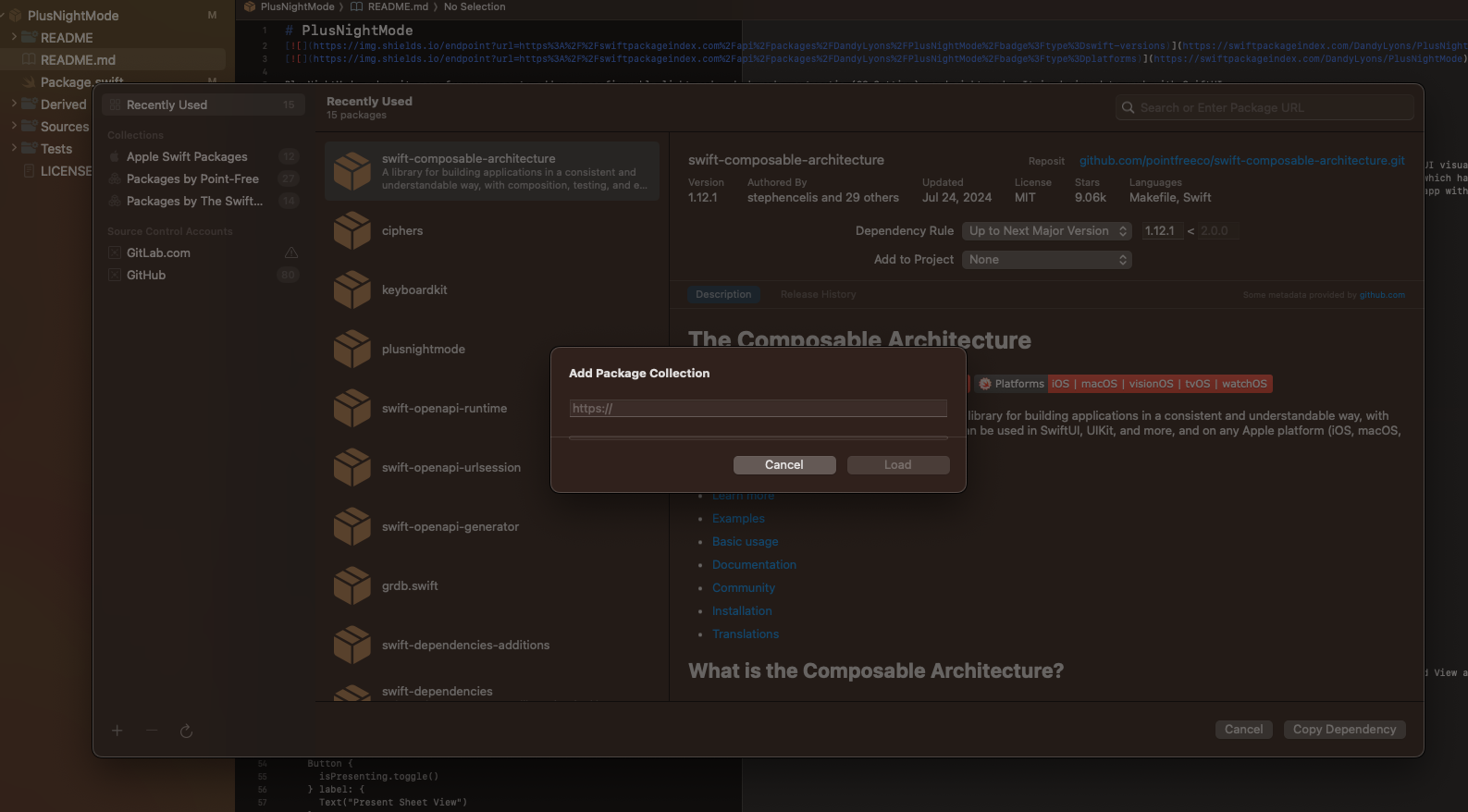Click the minus button to remove a collection

(x=152, y=731)
